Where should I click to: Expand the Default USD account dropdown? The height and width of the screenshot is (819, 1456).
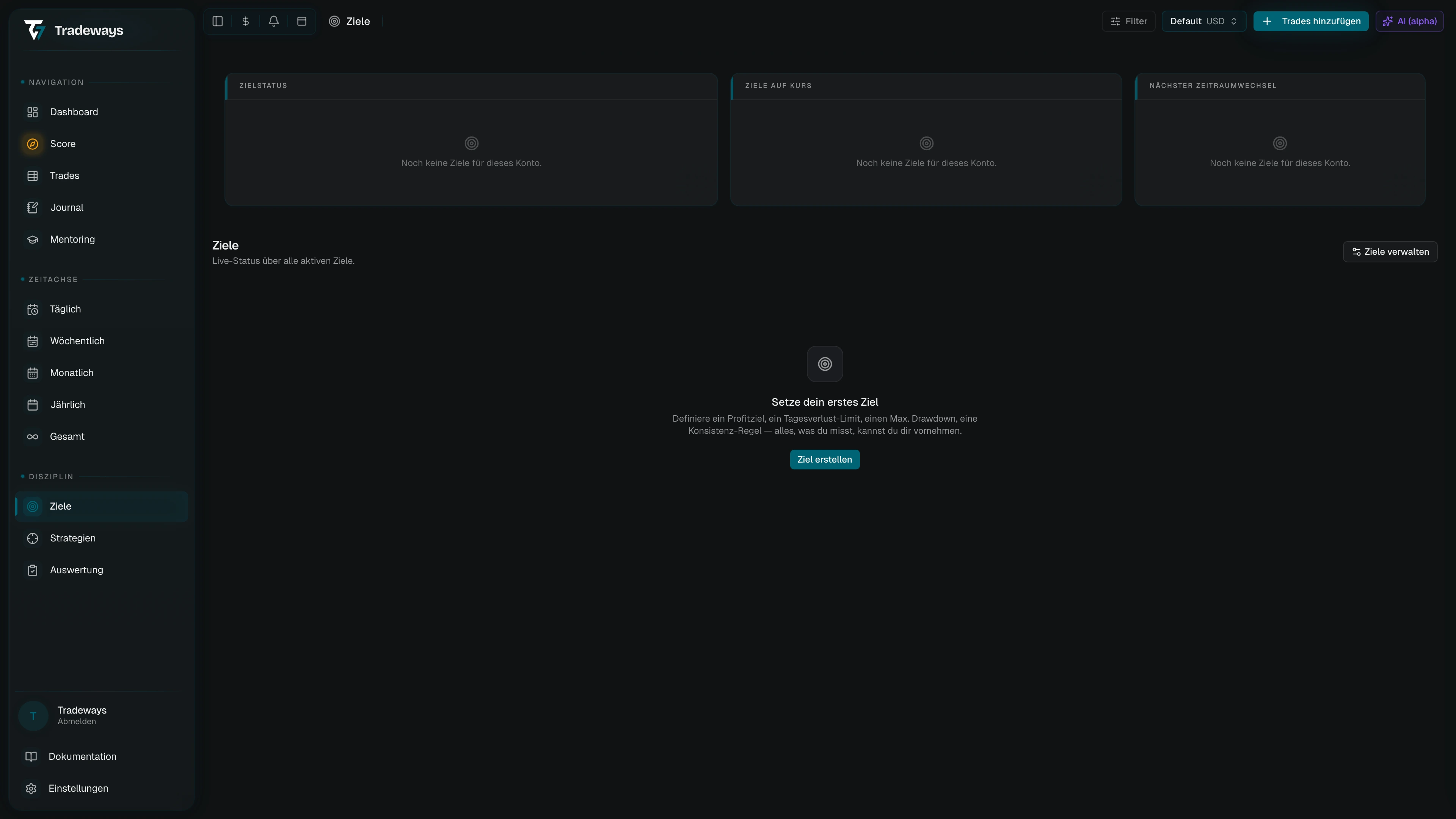point(1204,21)
